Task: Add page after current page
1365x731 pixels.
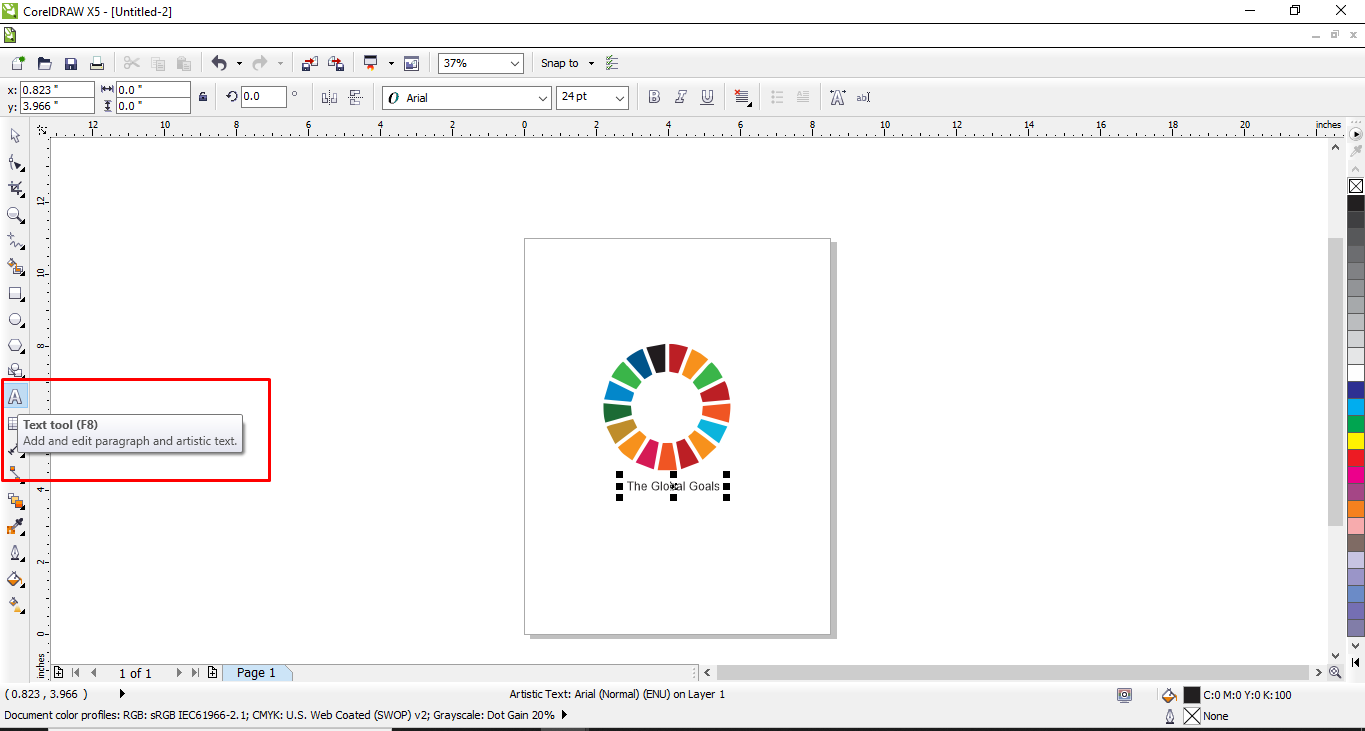Action: 212,673
